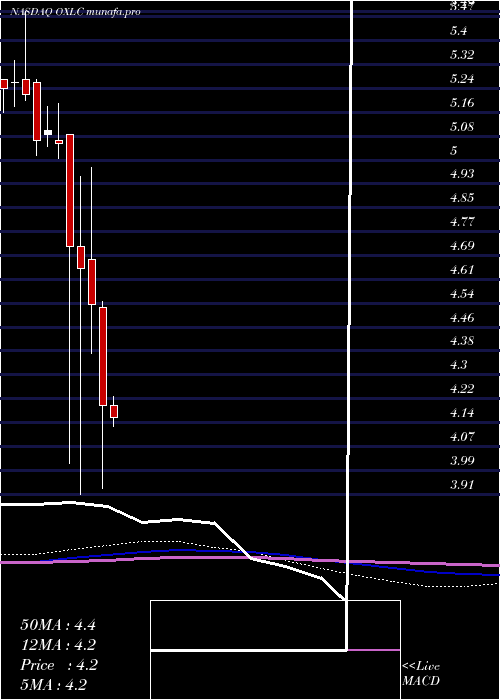The height and width of the screenshot is (700, 500).
Task: Click the 5.16 price axis label
Action: 462,103
